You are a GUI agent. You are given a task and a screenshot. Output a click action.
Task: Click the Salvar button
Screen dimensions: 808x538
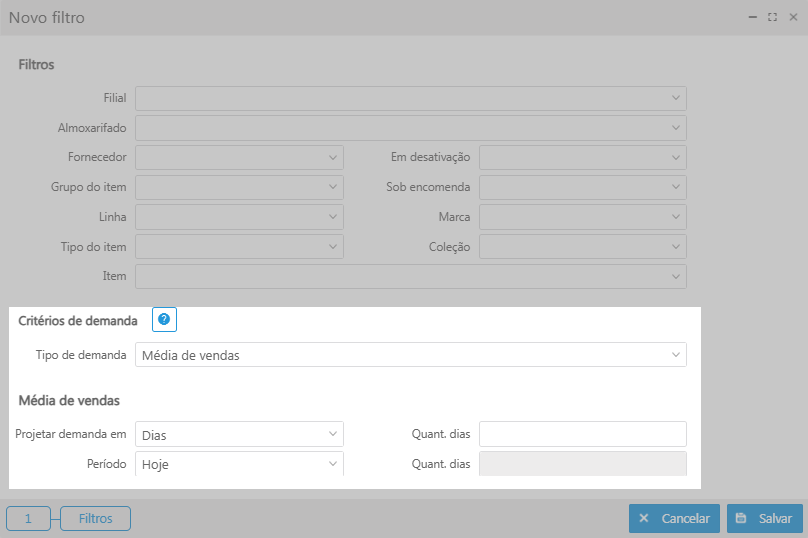pyautogui.click(x=764, y=518)
